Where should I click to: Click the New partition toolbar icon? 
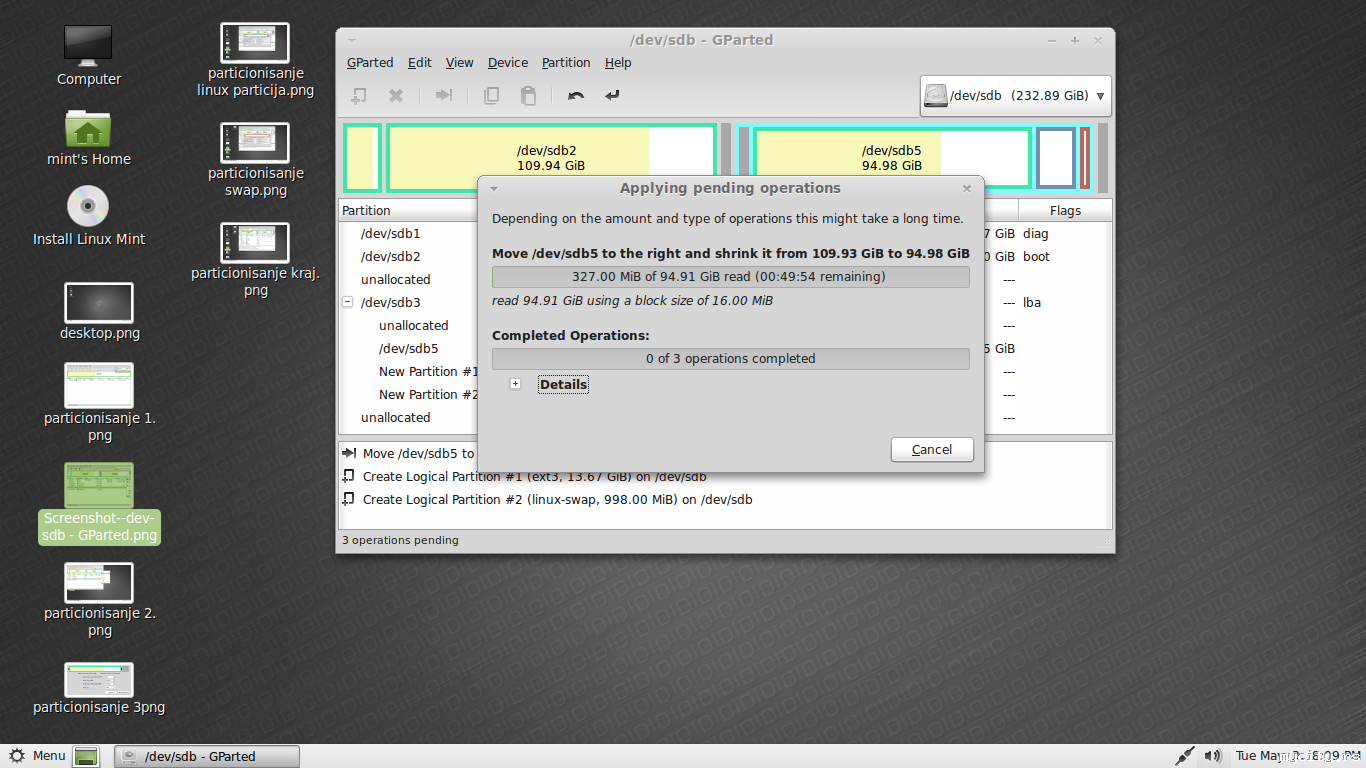(x=358, y=96)
